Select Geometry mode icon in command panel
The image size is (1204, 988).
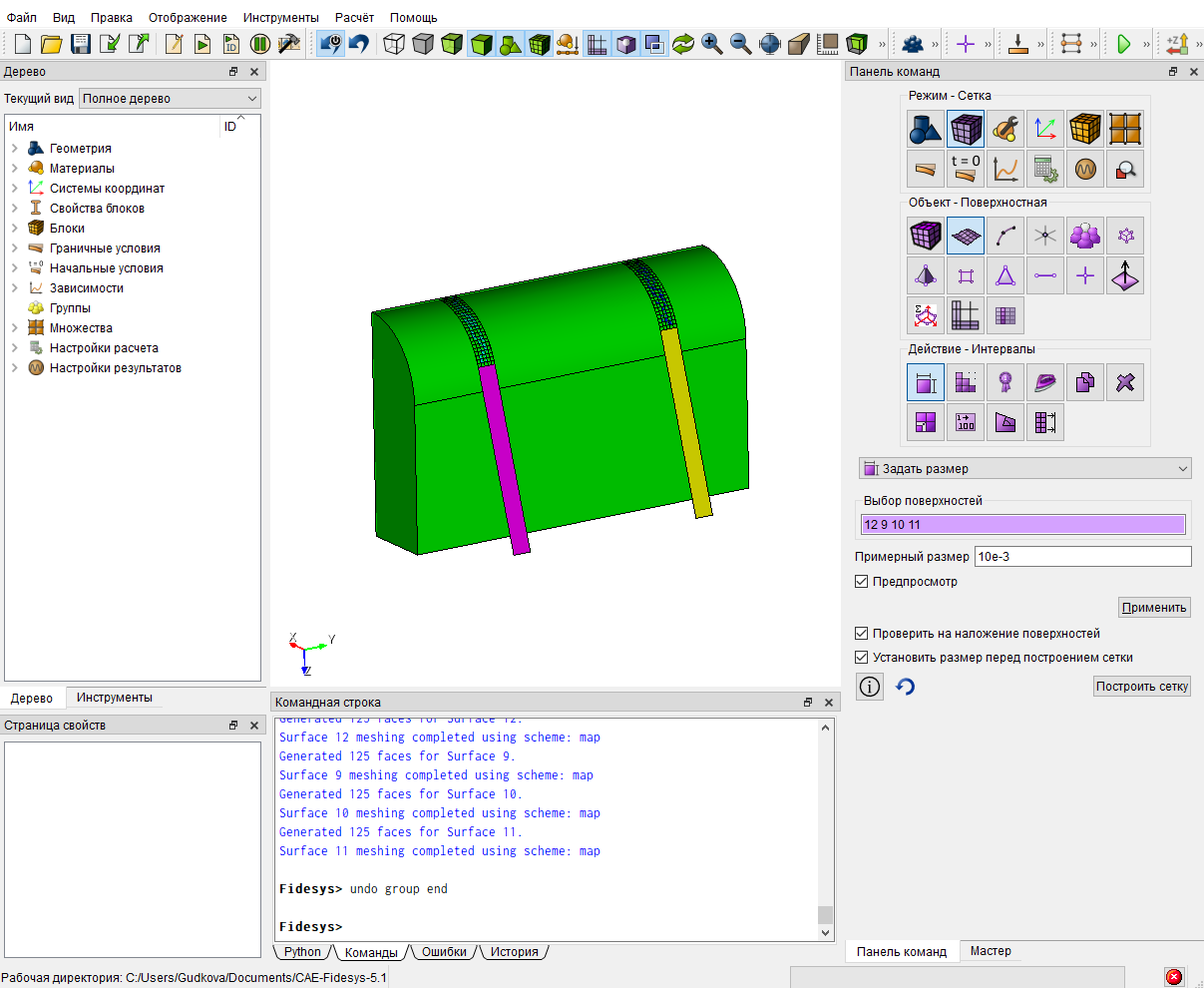926,129
